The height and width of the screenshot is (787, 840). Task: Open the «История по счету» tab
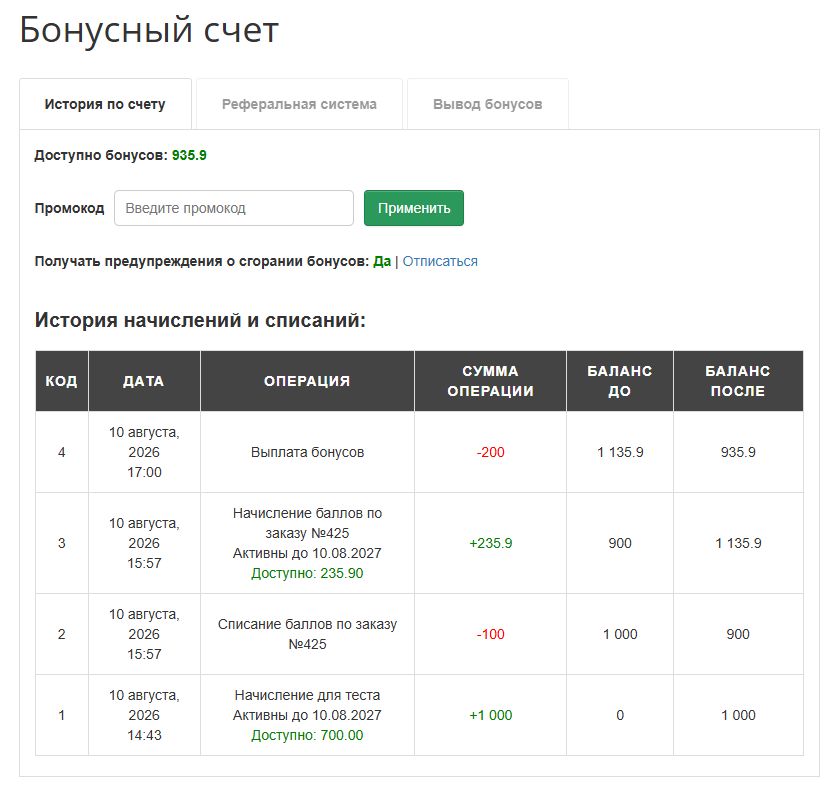(105, 104)
